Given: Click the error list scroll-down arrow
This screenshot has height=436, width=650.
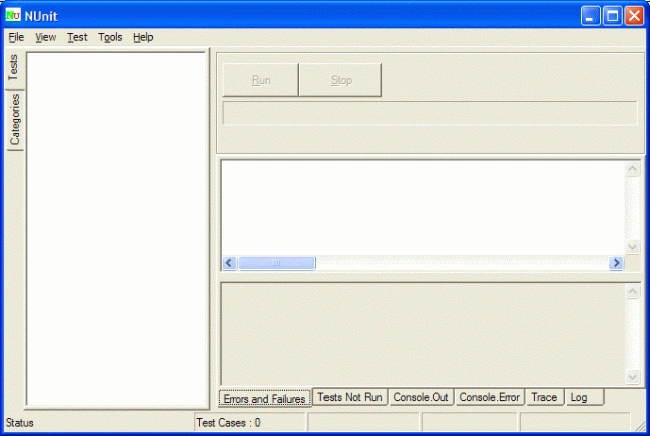Looking at the screenshot, I should (x=633, y=247).
